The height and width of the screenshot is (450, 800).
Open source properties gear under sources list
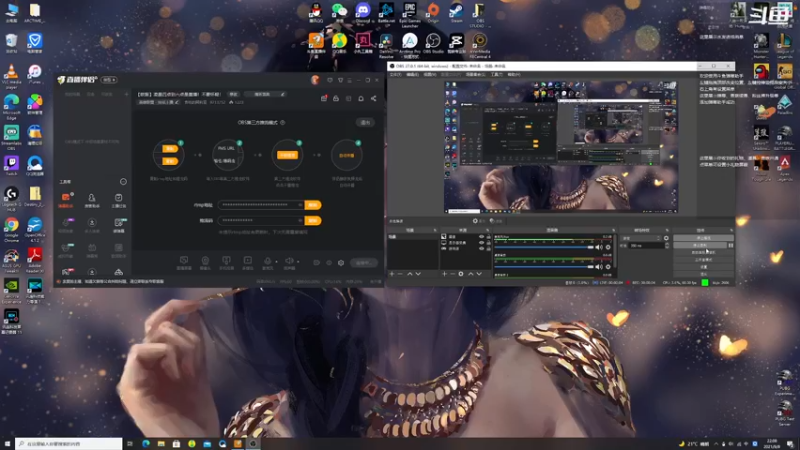pos(461,274)
